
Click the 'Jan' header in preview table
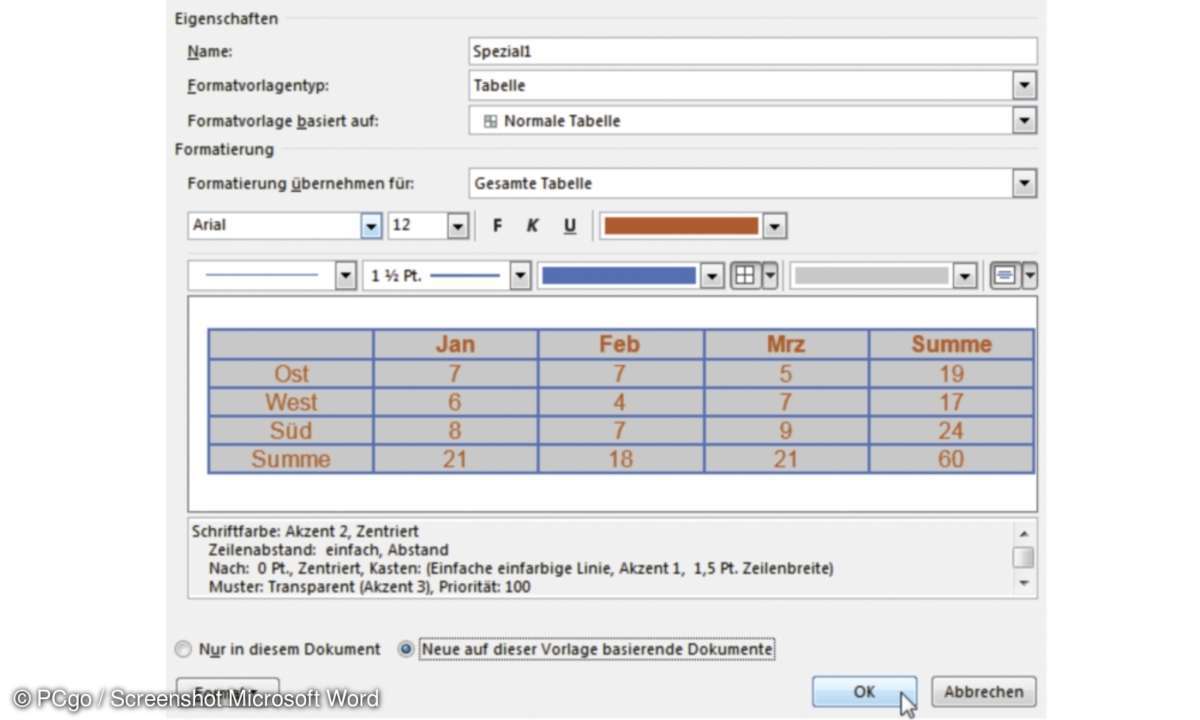(x=455, y=345)
